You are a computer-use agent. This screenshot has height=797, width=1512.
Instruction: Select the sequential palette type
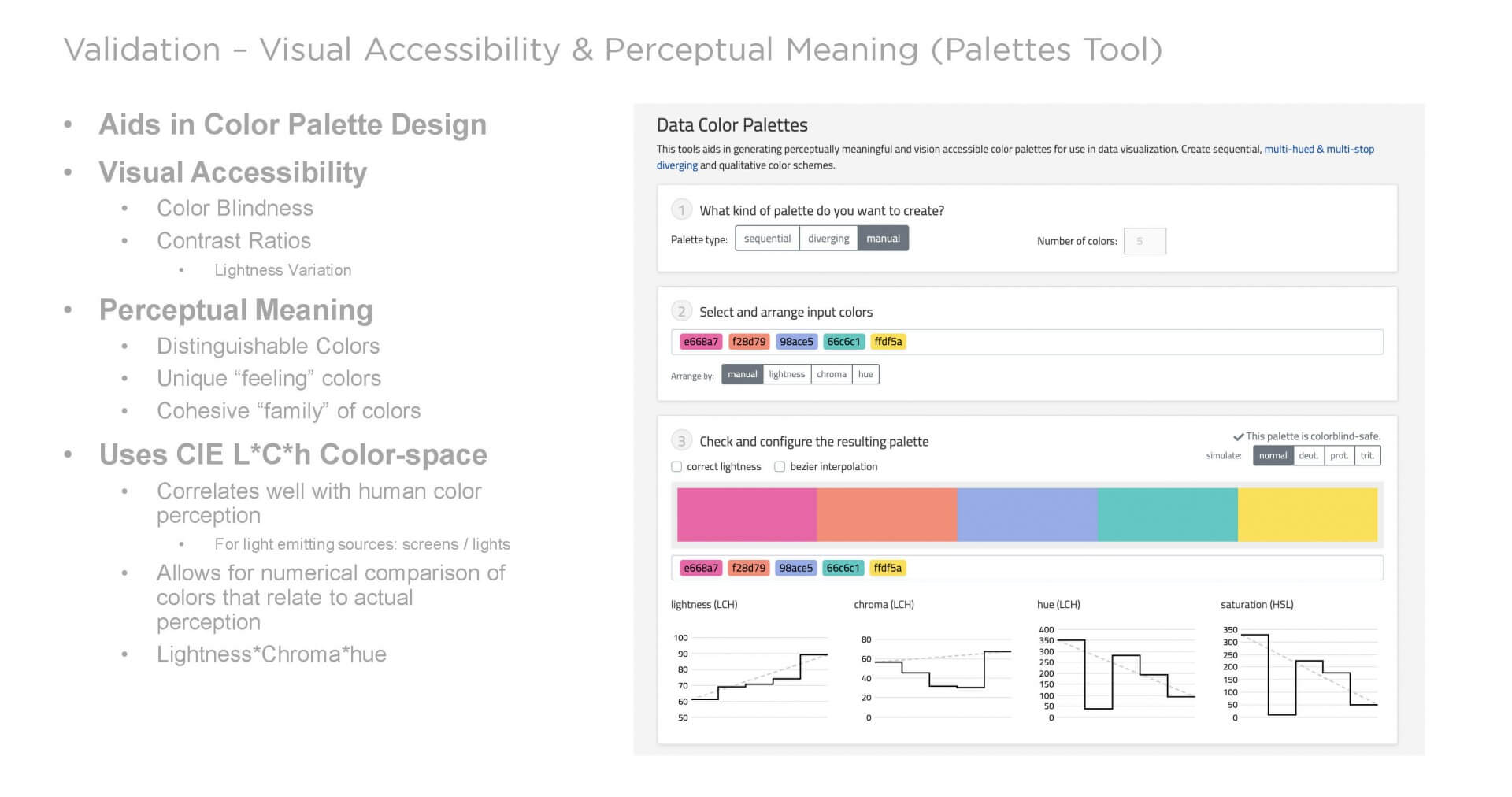coord(766,238)
